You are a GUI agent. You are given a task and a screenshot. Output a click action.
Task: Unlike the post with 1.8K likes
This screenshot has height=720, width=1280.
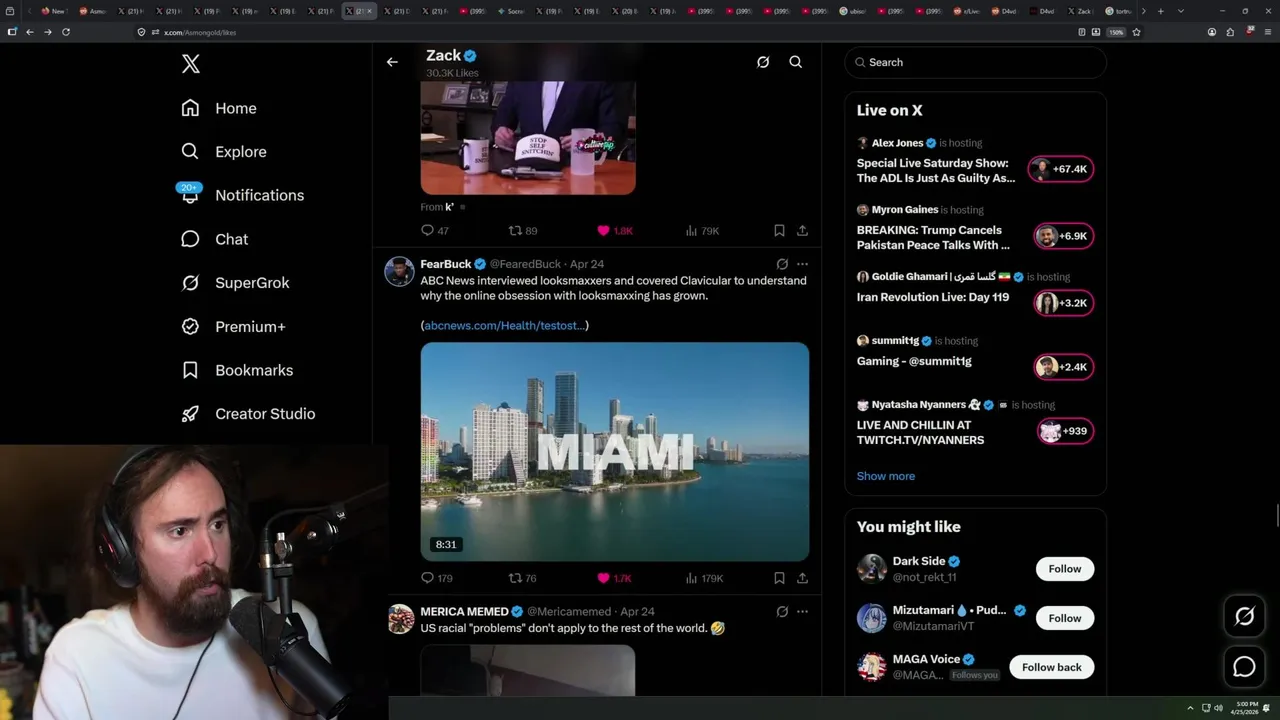click(x=615, y=231)
